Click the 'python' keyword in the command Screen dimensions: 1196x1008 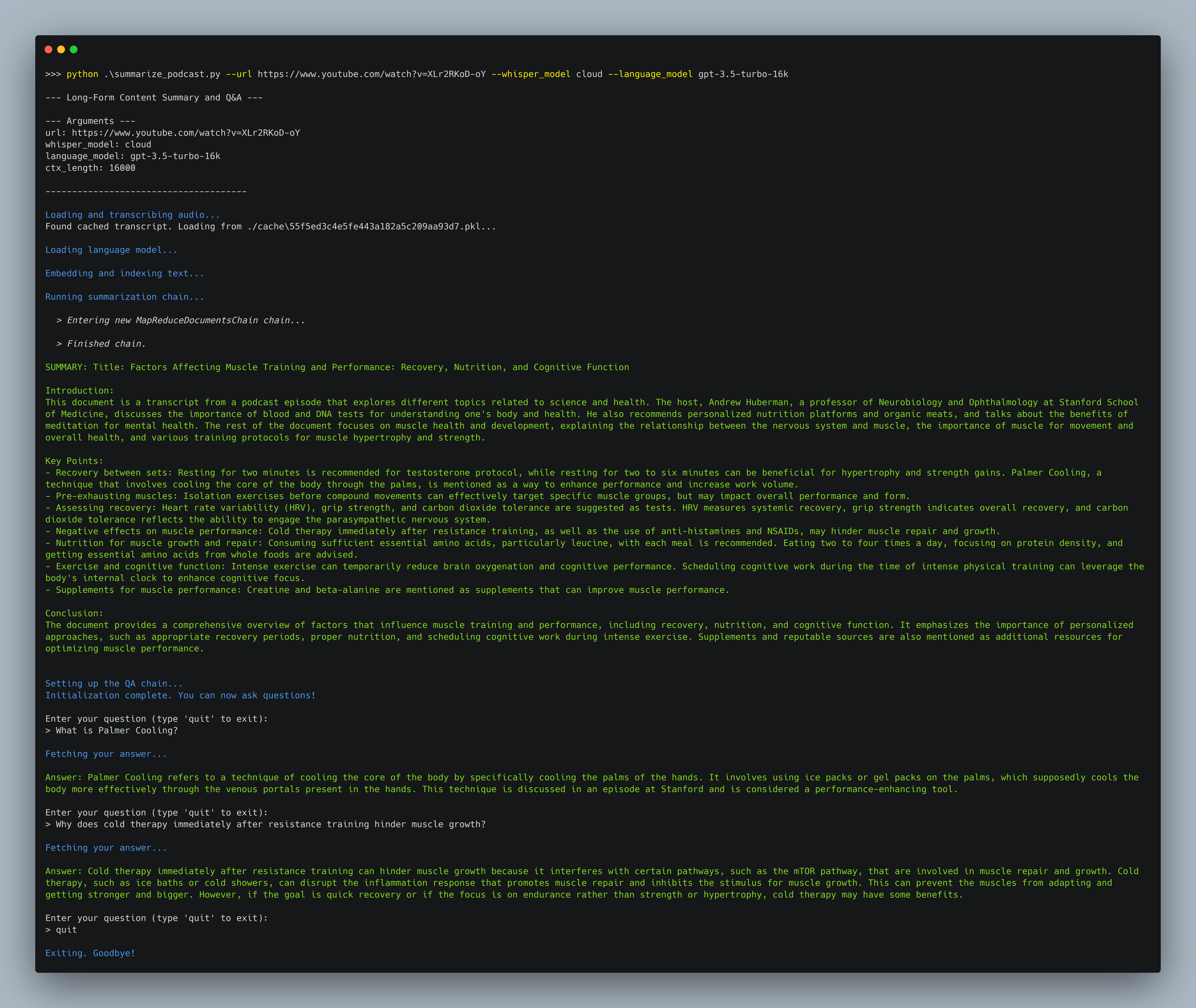click(x=82, y=74)
